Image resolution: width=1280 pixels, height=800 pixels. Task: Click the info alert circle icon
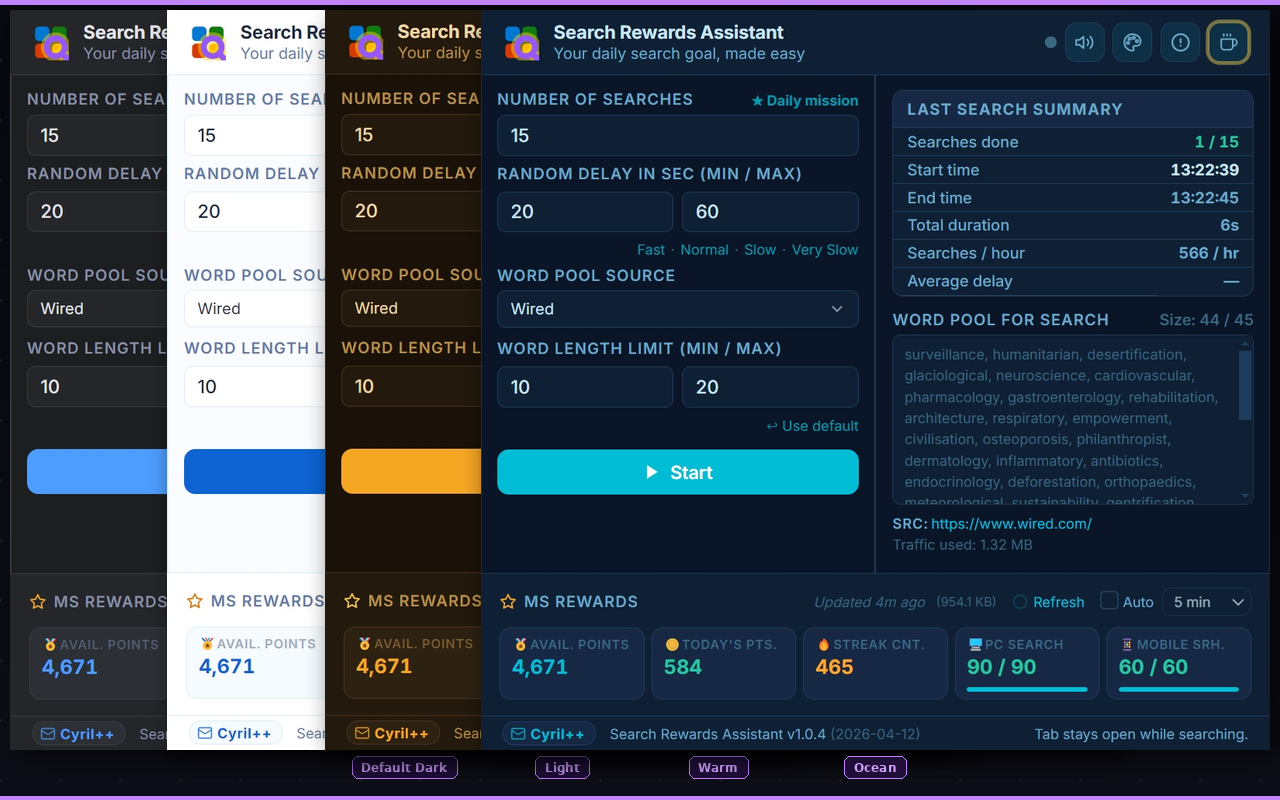[1180, 43]
